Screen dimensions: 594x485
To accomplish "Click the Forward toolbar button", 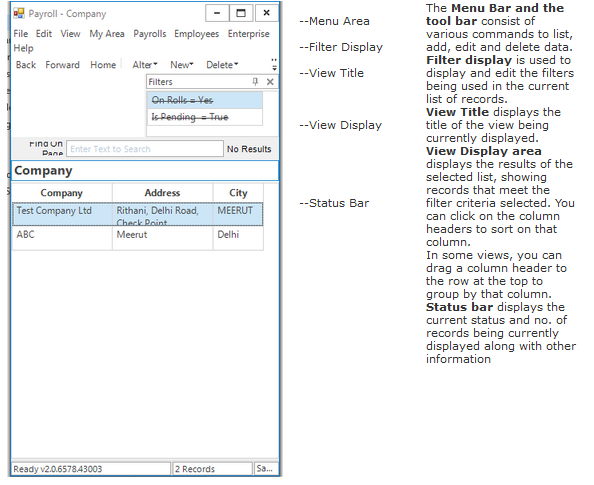I will click(x=63, y=65).
